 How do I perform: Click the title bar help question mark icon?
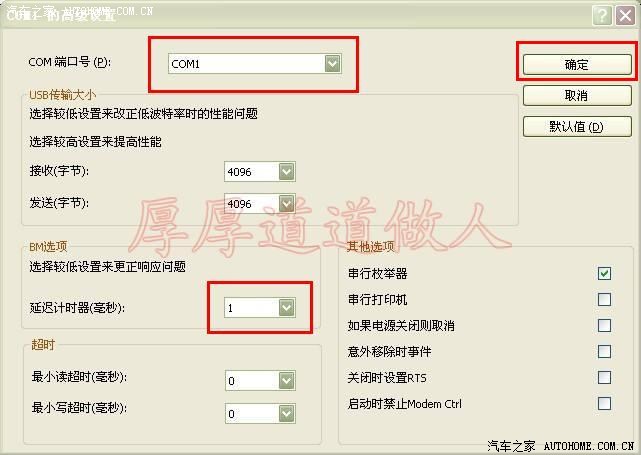(x=602, y=15)
